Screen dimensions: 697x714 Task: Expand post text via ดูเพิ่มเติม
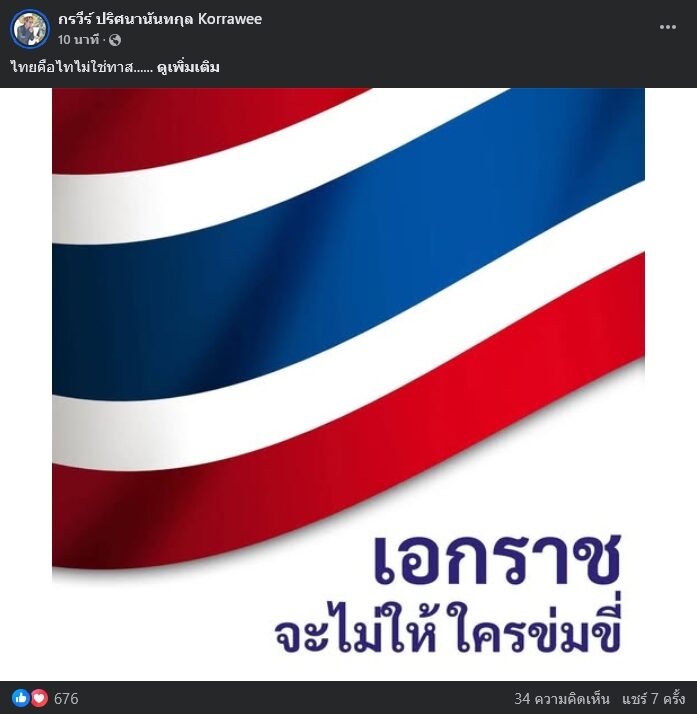coord(188,67)
